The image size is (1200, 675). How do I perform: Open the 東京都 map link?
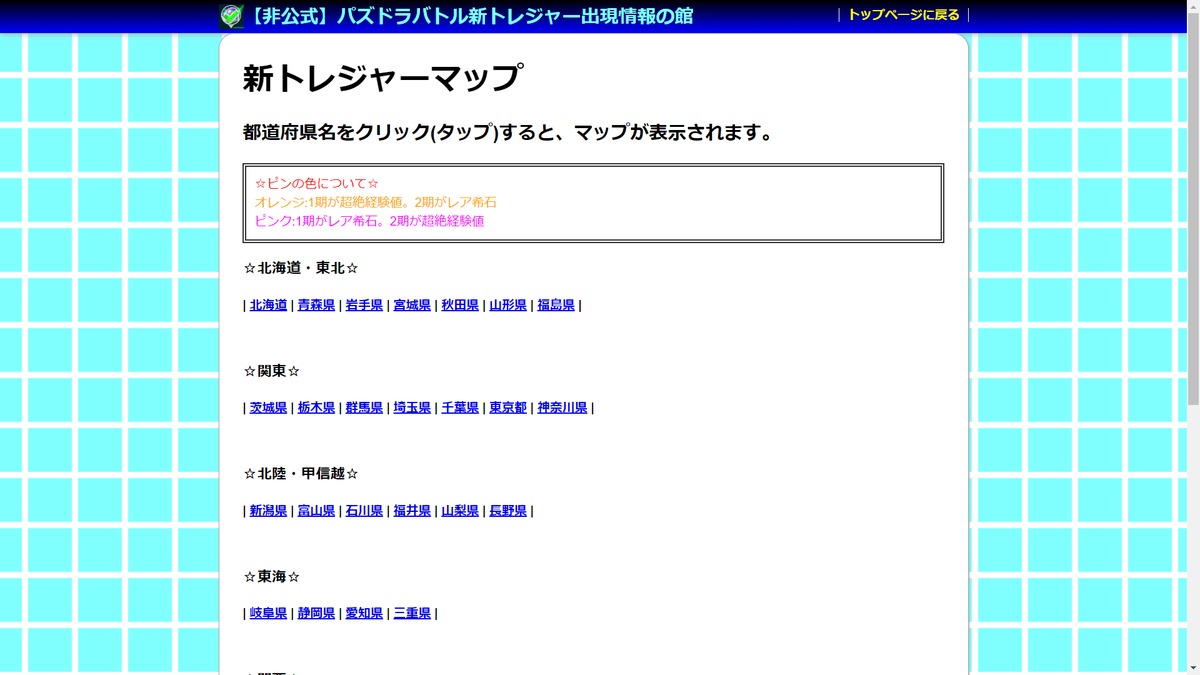click(x=508, y=408)
